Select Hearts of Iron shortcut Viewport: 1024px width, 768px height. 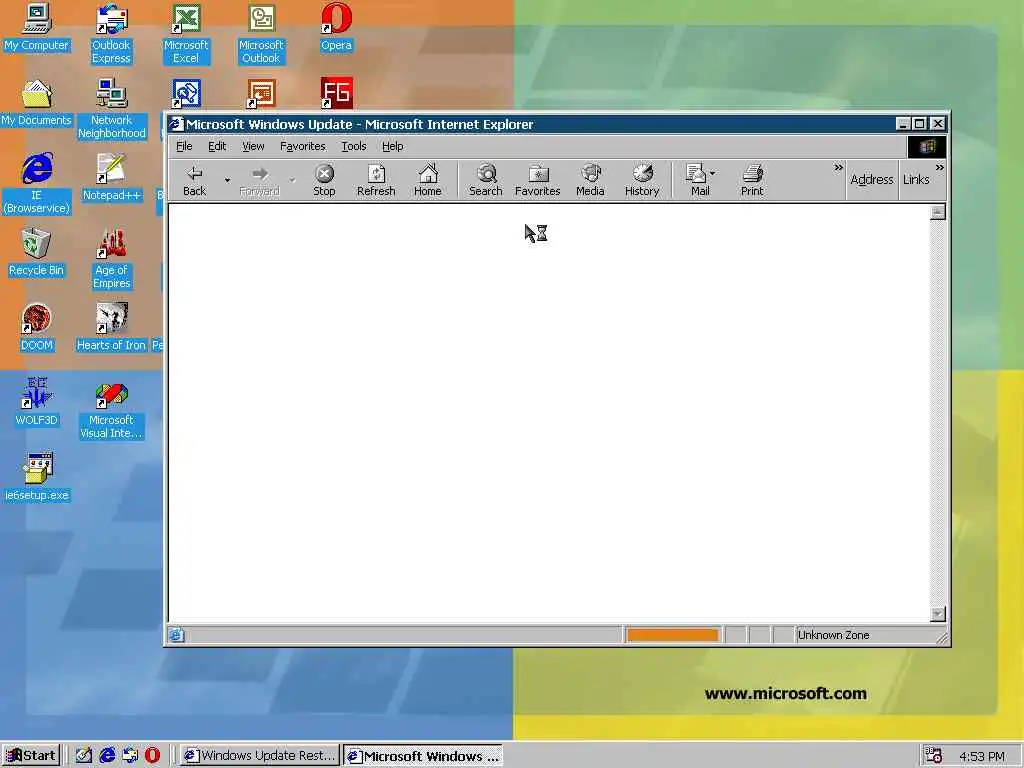coord(112,327)
